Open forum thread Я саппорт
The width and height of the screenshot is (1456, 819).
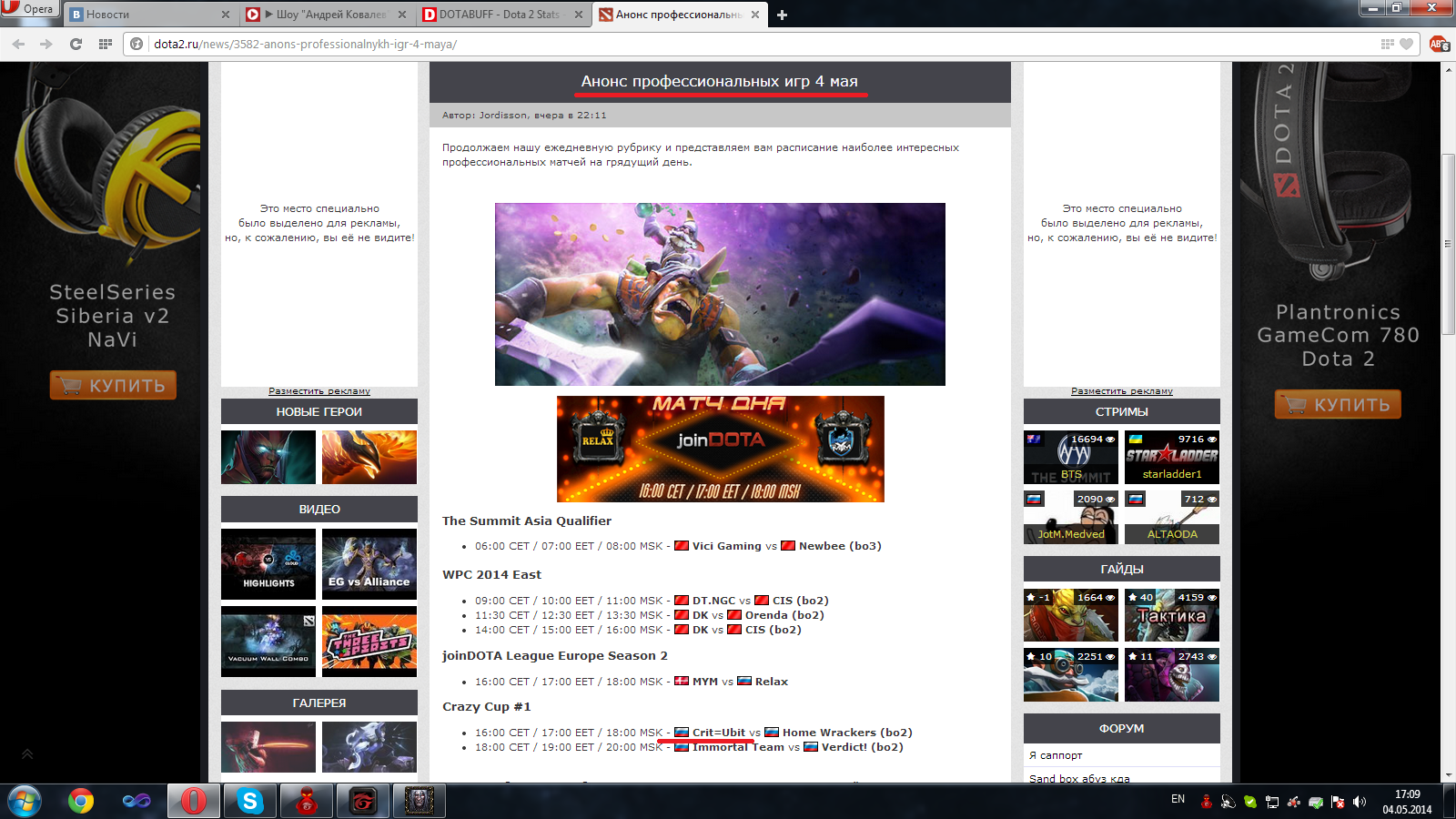coord(1056,755)
